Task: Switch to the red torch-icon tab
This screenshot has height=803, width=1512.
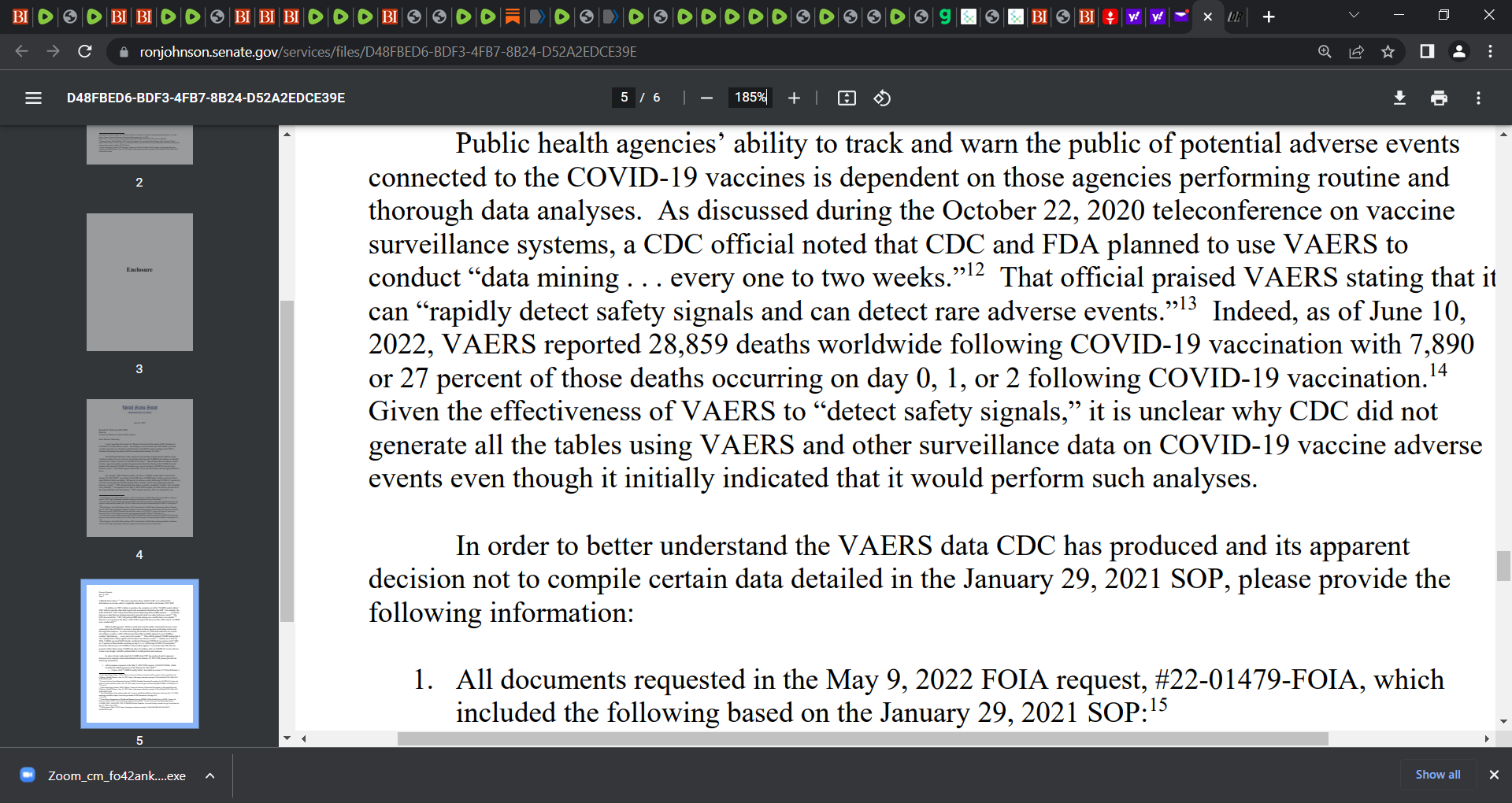Action: (x=1110, y=17)
